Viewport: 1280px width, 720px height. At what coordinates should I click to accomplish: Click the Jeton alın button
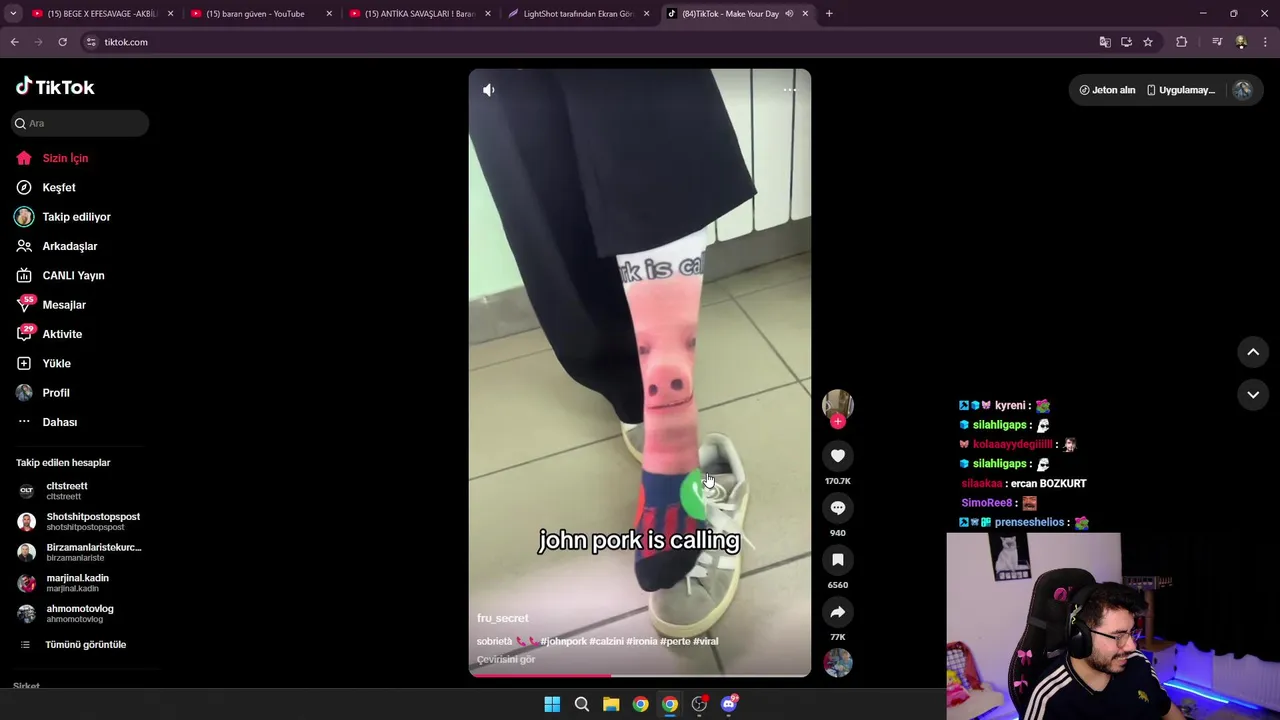[1107, 90]
